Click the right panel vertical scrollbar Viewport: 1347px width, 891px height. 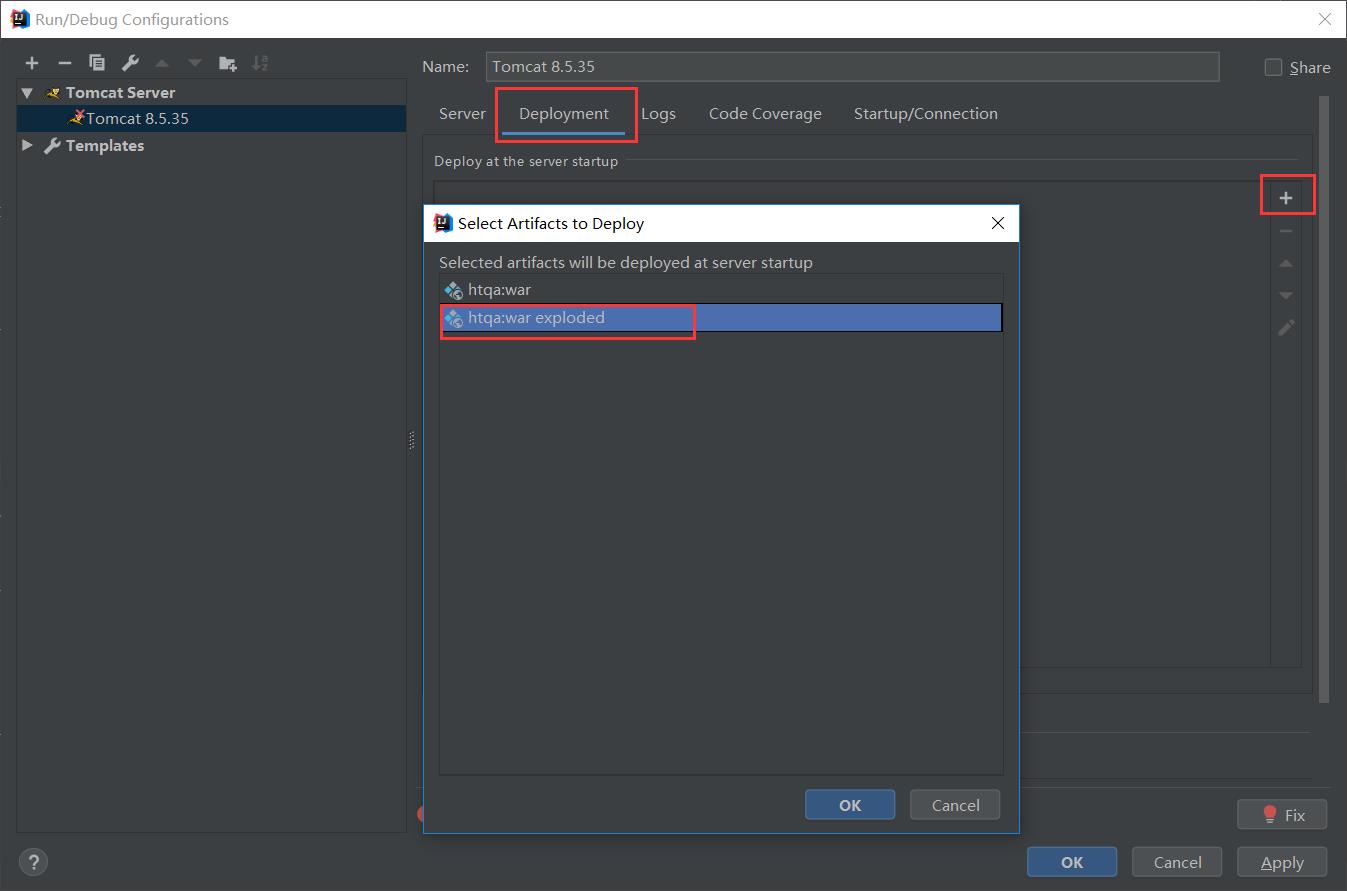click(1324, 400)
